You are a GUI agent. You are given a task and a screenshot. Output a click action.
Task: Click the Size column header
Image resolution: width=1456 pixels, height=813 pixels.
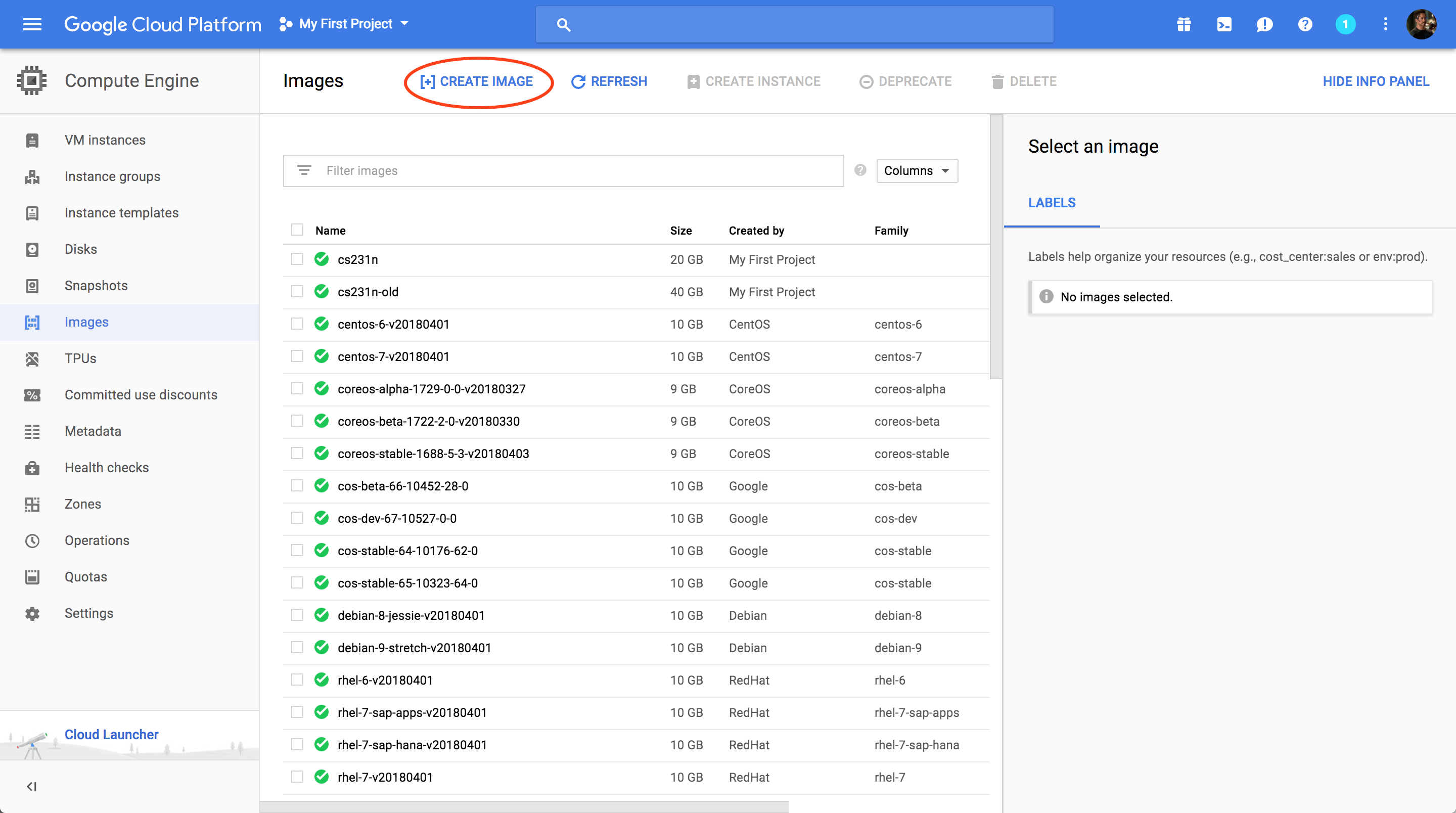pyautogui.click(x=680, y=230)
